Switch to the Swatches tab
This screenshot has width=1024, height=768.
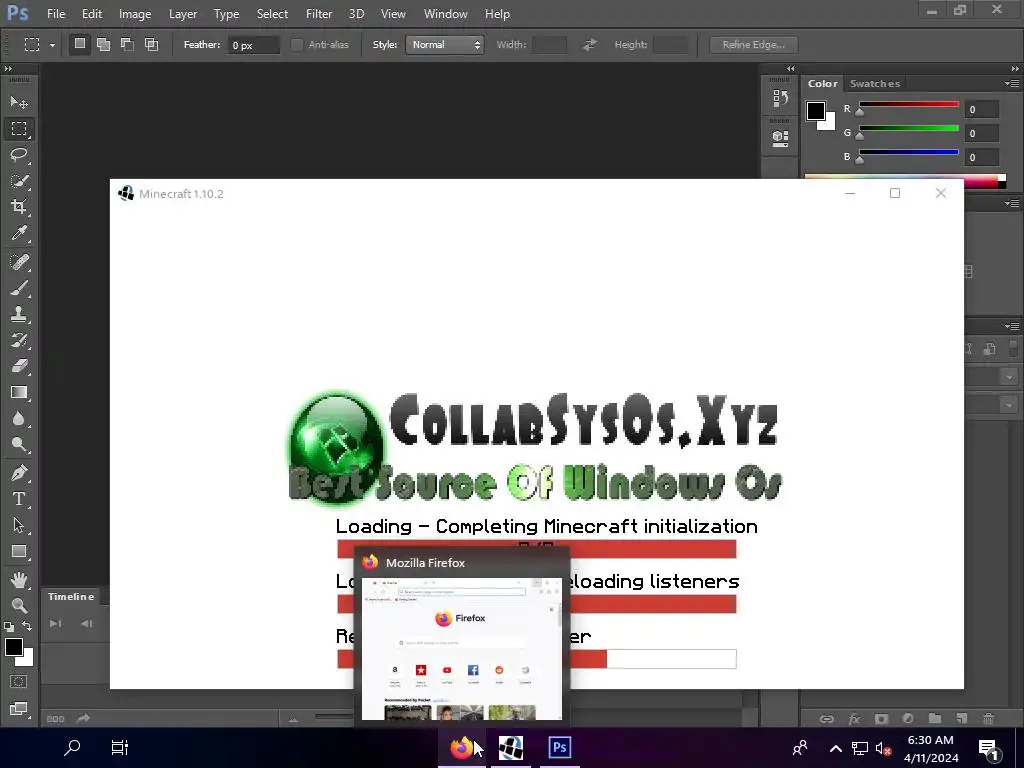tap(874, 84)
